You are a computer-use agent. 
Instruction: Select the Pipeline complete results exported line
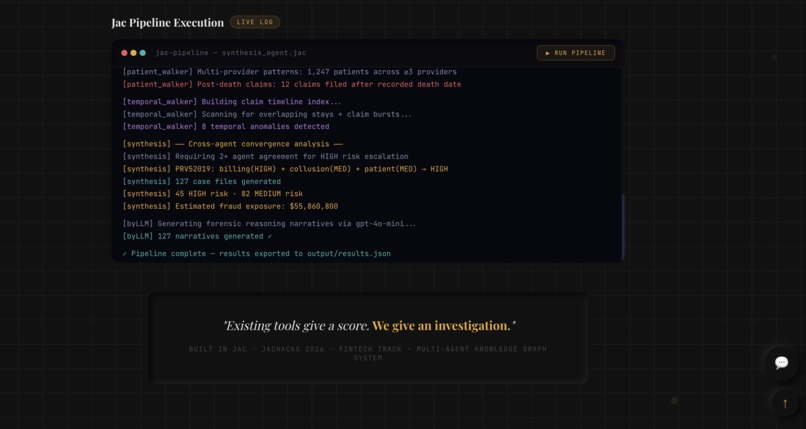pyautogui.click(x=257, y=254)
